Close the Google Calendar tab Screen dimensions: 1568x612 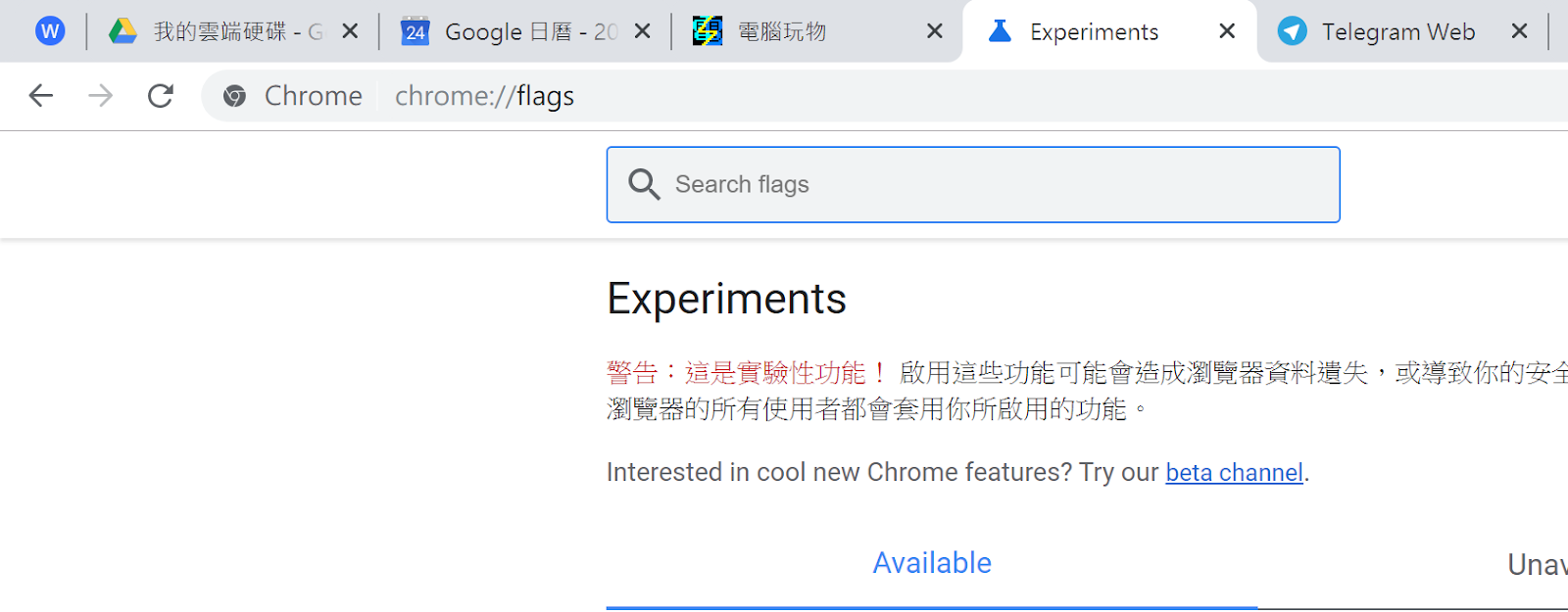tap(643, 31)
